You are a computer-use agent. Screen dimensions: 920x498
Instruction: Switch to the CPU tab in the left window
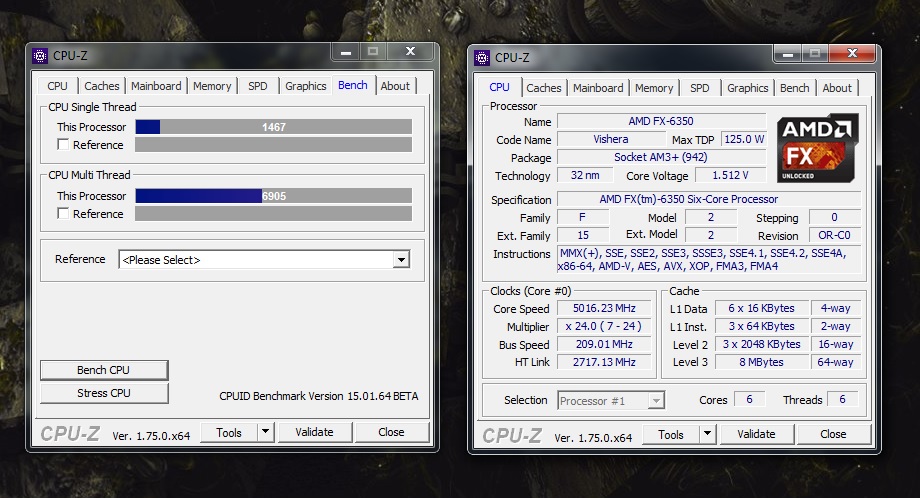click(58, 86)
